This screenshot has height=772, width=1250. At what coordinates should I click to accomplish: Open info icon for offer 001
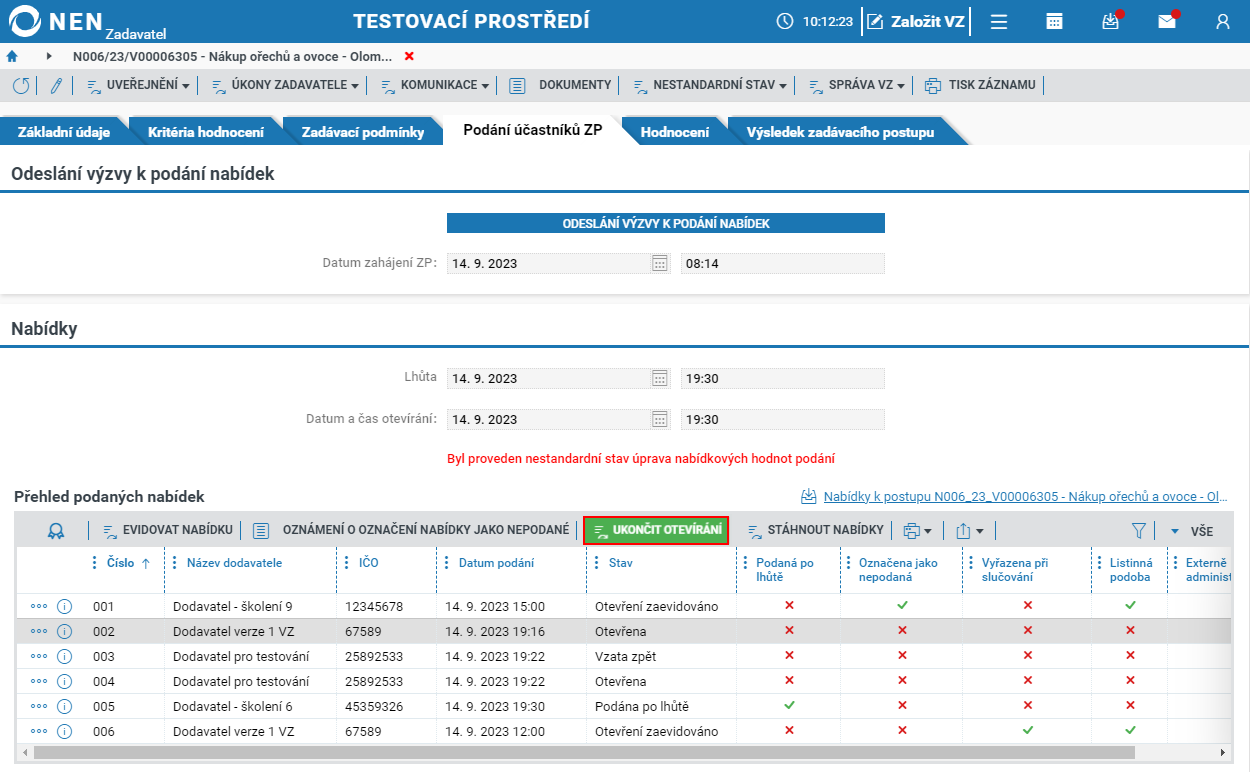point(65,606)
